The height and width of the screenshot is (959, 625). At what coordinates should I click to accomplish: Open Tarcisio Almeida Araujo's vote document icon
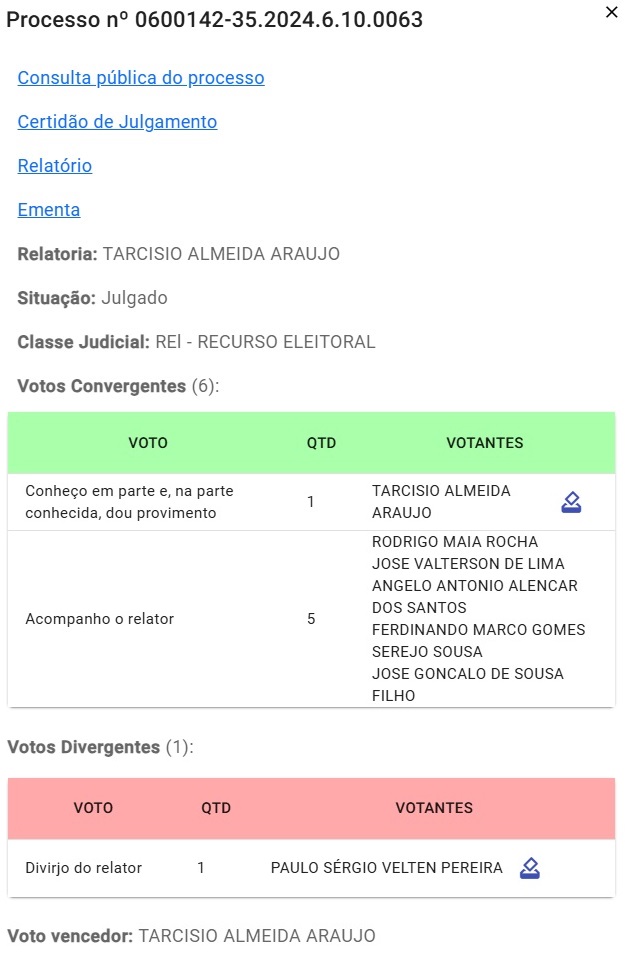coord(571,502)
